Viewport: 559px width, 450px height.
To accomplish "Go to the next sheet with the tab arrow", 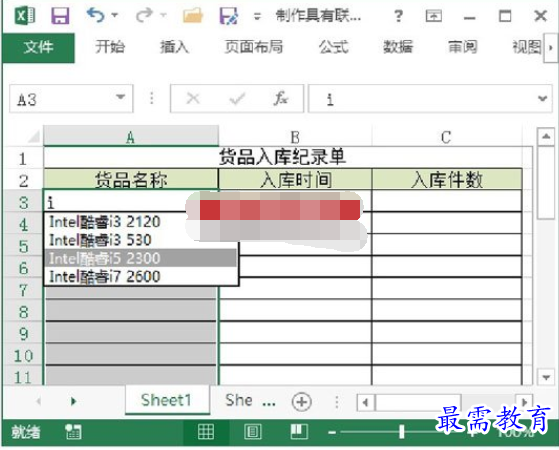I will point(73,402).
